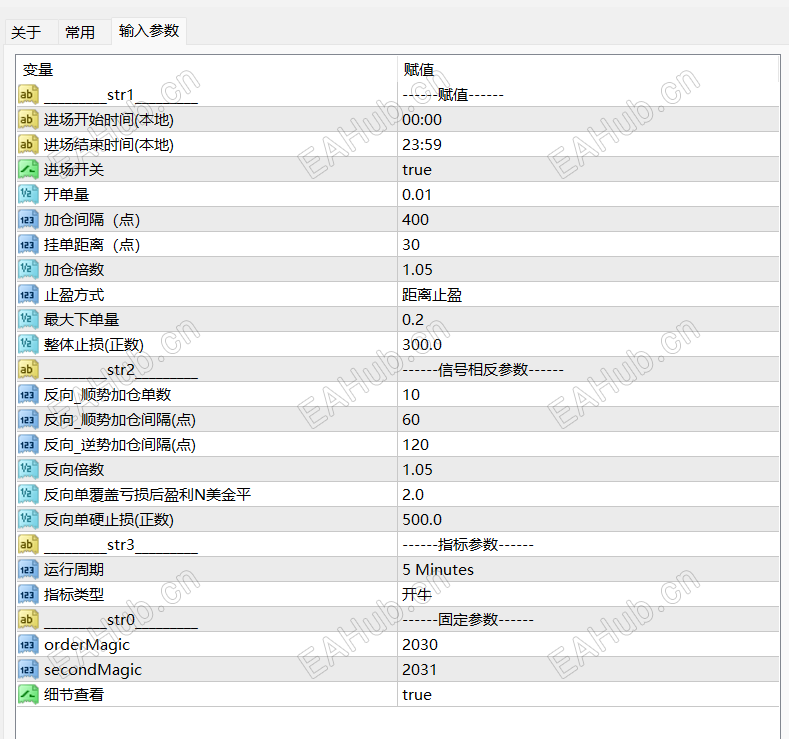Click the double-type icon beside 加仓倍数
This screenshot has height=739, width=789.
point(28,270)
